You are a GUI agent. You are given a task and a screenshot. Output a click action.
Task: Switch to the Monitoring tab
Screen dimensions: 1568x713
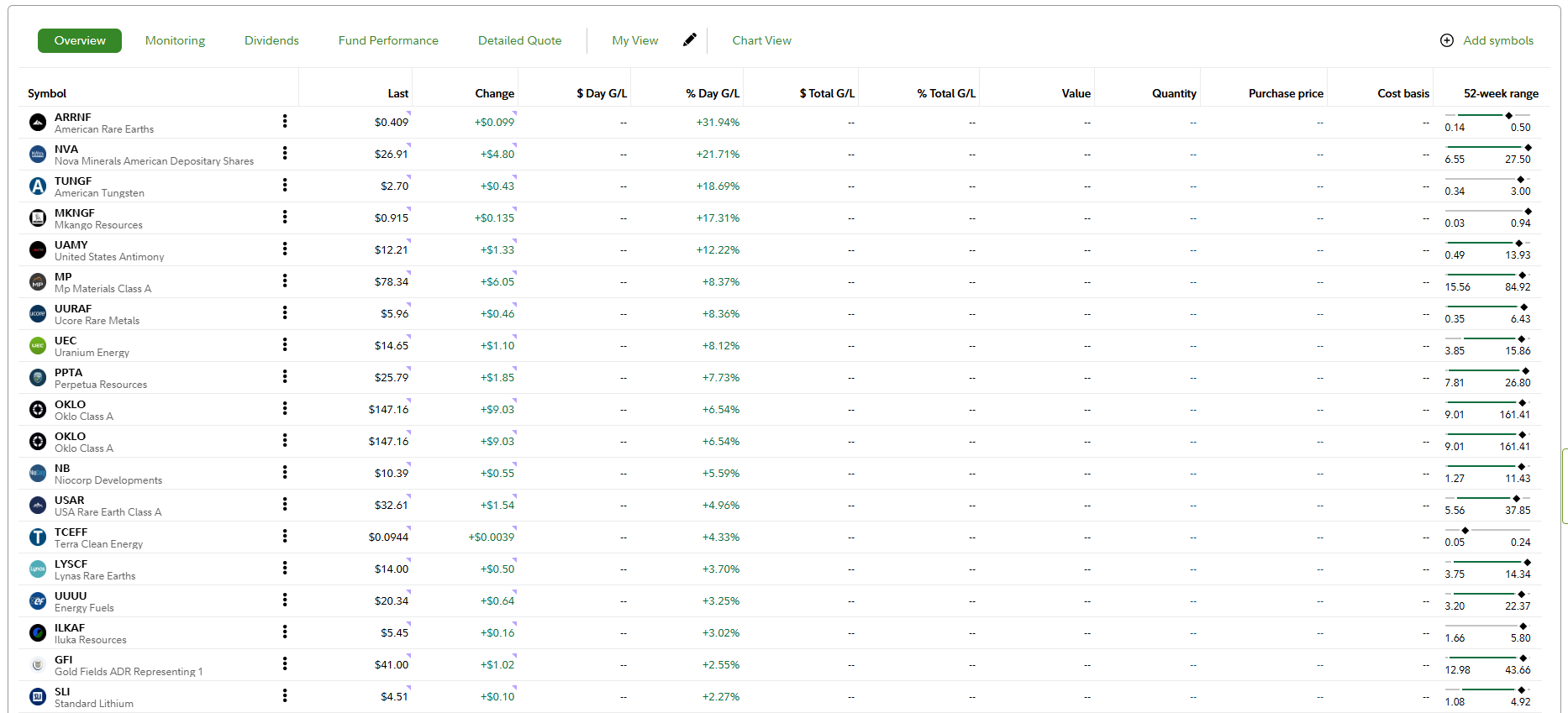click(x=175, y=40)
